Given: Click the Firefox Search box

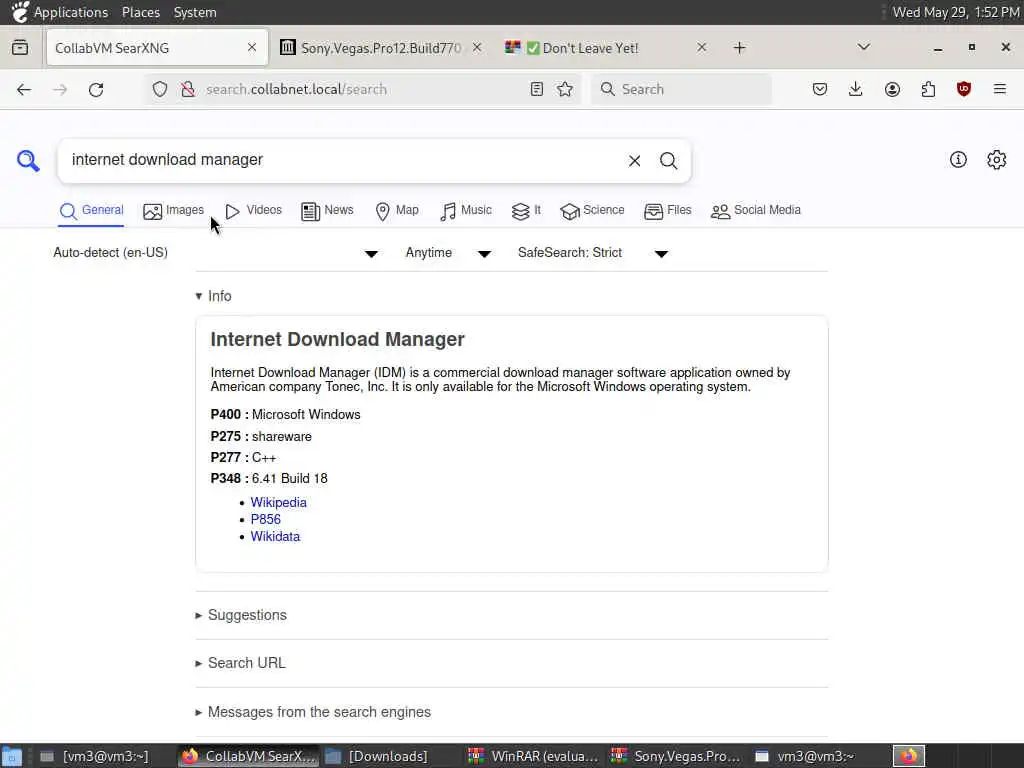Looking at the screenshot, I should [x=681, y=89].
